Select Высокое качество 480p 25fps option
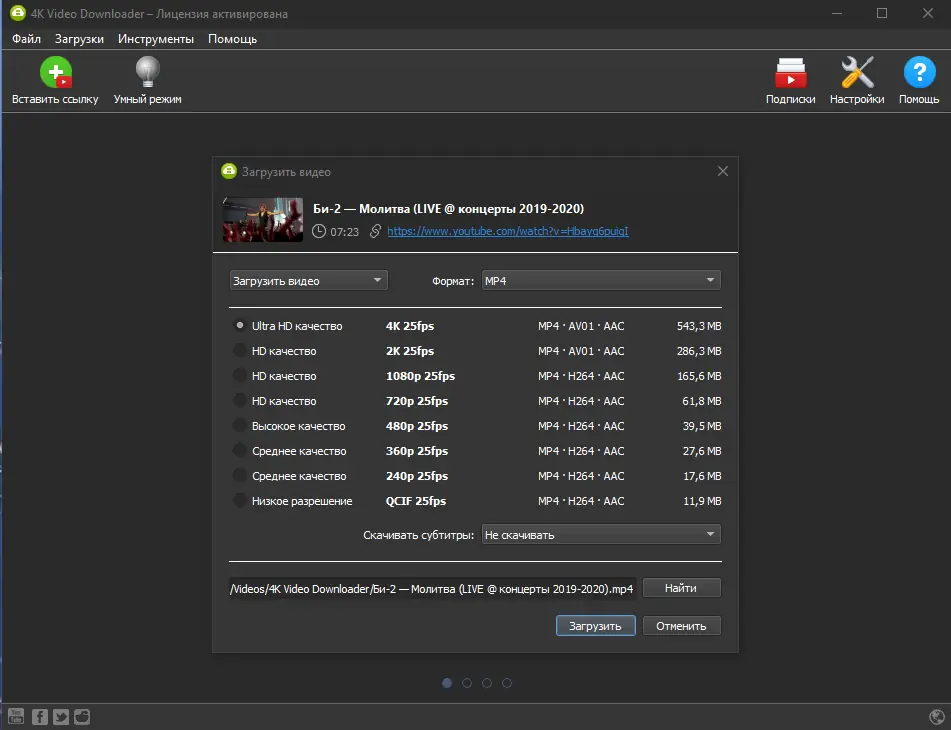 (240, 426)
